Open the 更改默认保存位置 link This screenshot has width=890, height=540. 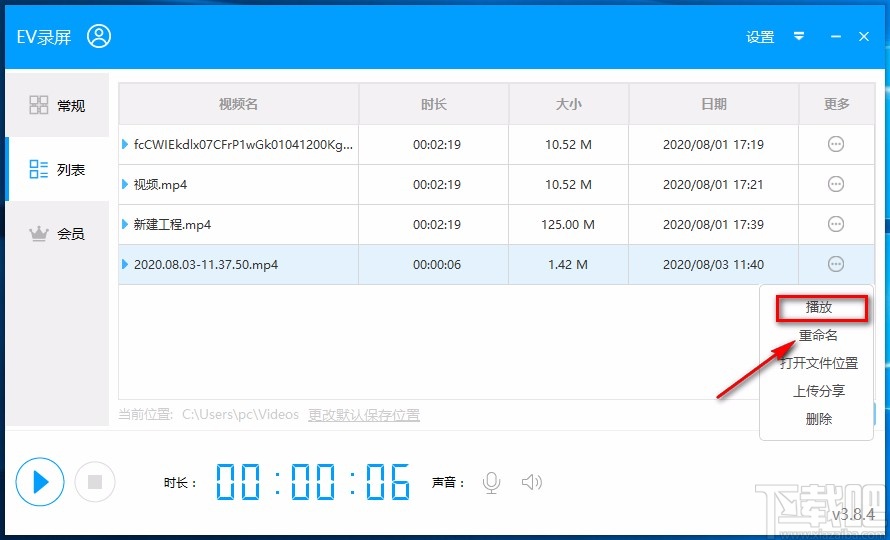[x=364, y=415]
